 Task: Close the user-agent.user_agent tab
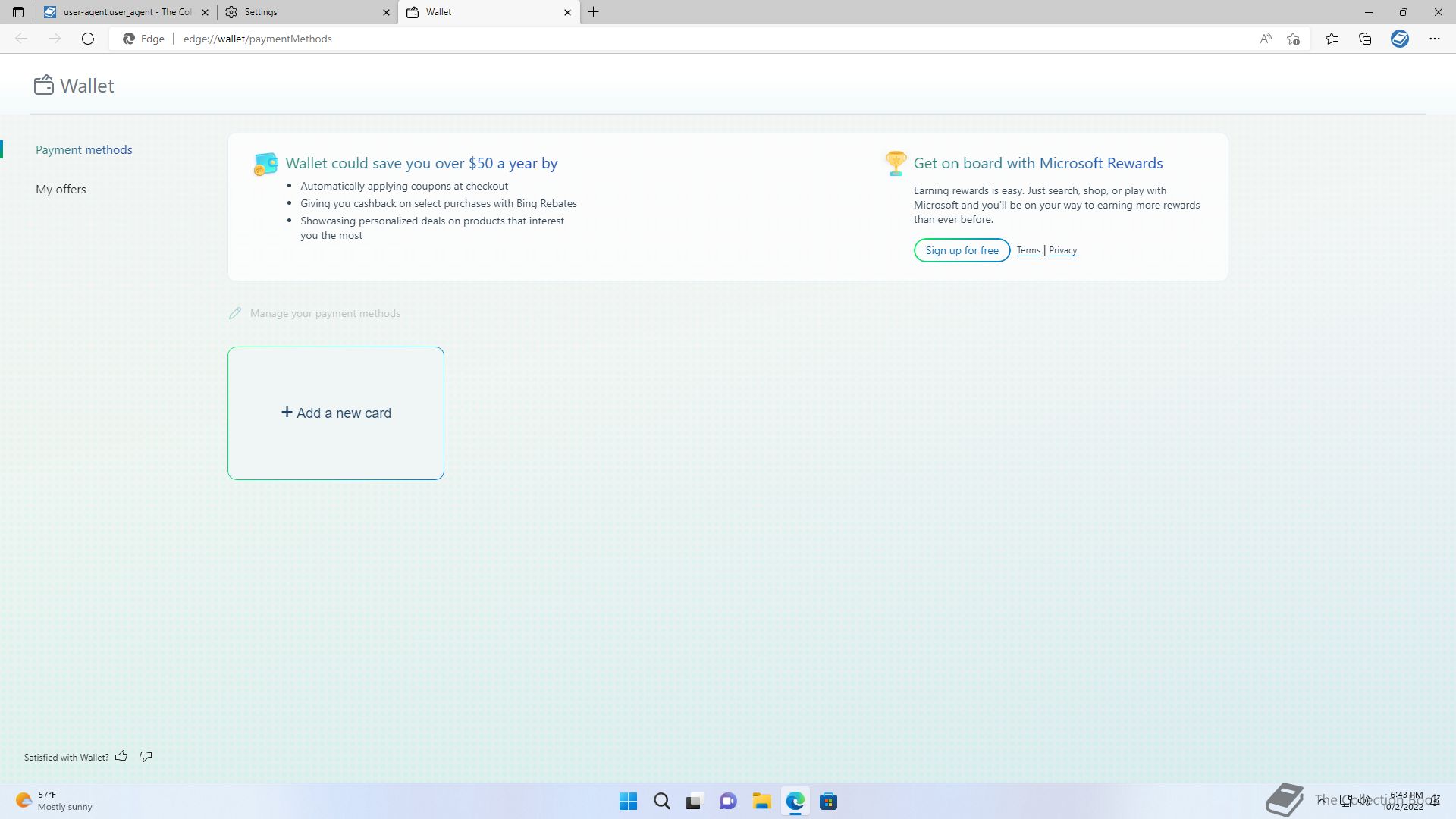pyautogui.click(x=205, y=12)
